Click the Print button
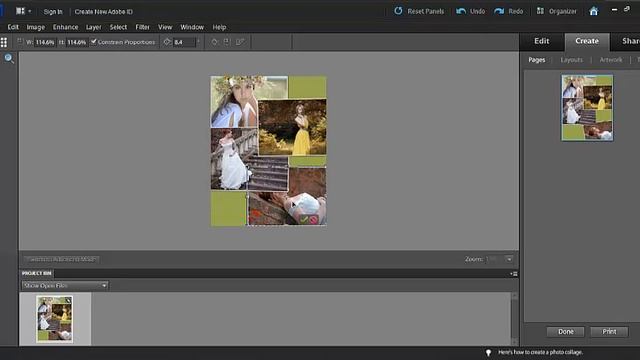Image resolution: width=640 pixels, height=360 pixels. [x=609, y=331]
